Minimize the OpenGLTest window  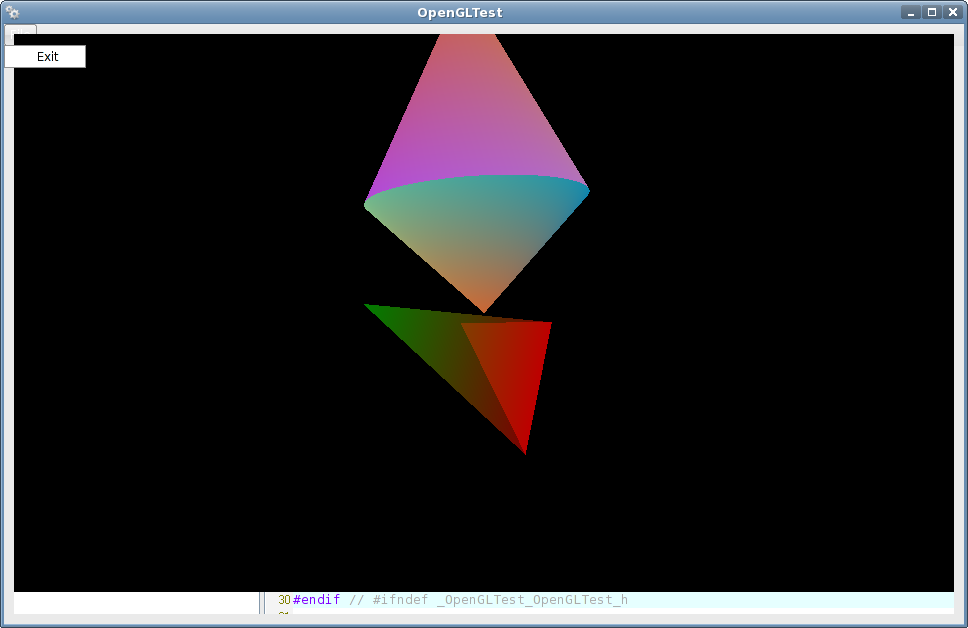click(911, 13)
